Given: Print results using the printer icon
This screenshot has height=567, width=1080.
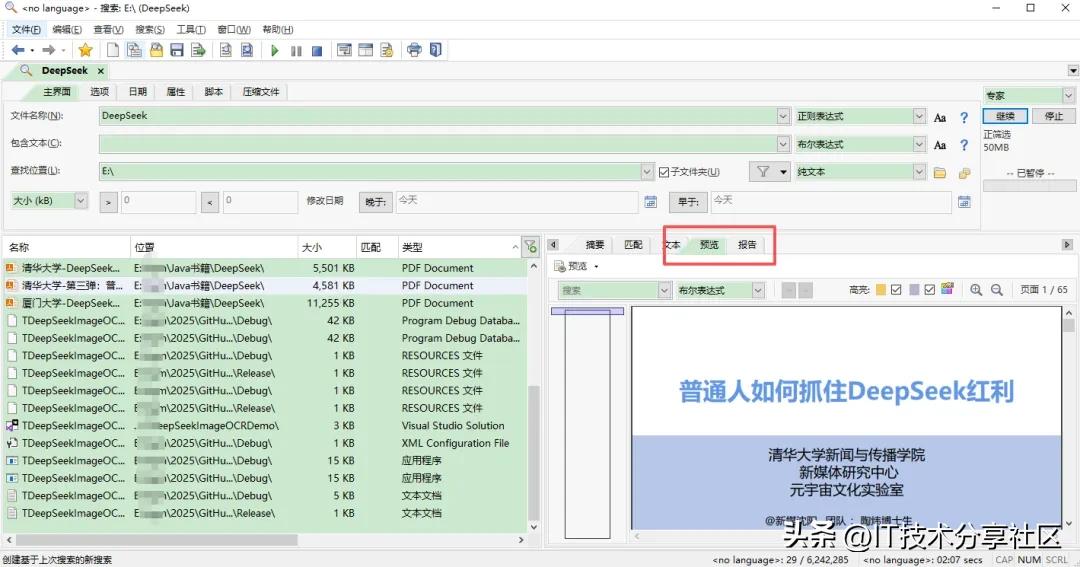Looking at the screenshot, I should point(414,50).
